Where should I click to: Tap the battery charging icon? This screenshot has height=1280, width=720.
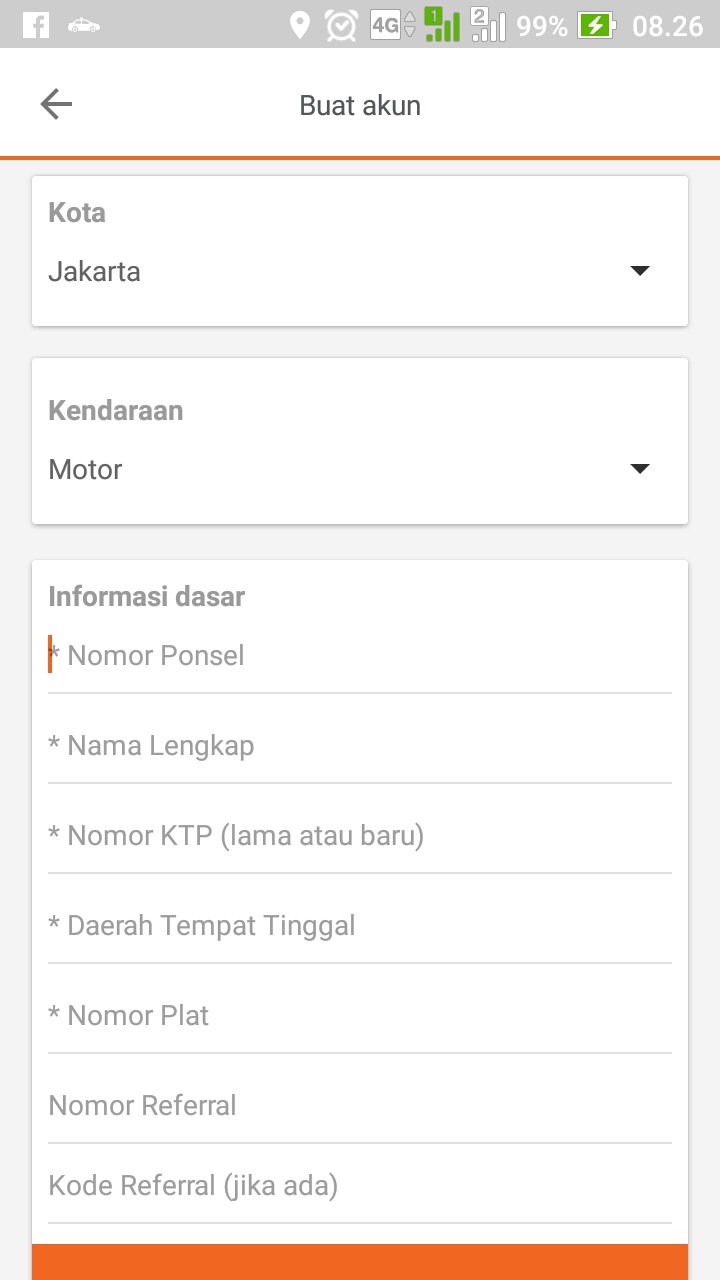pyautogui.click(x=596, y=25)
